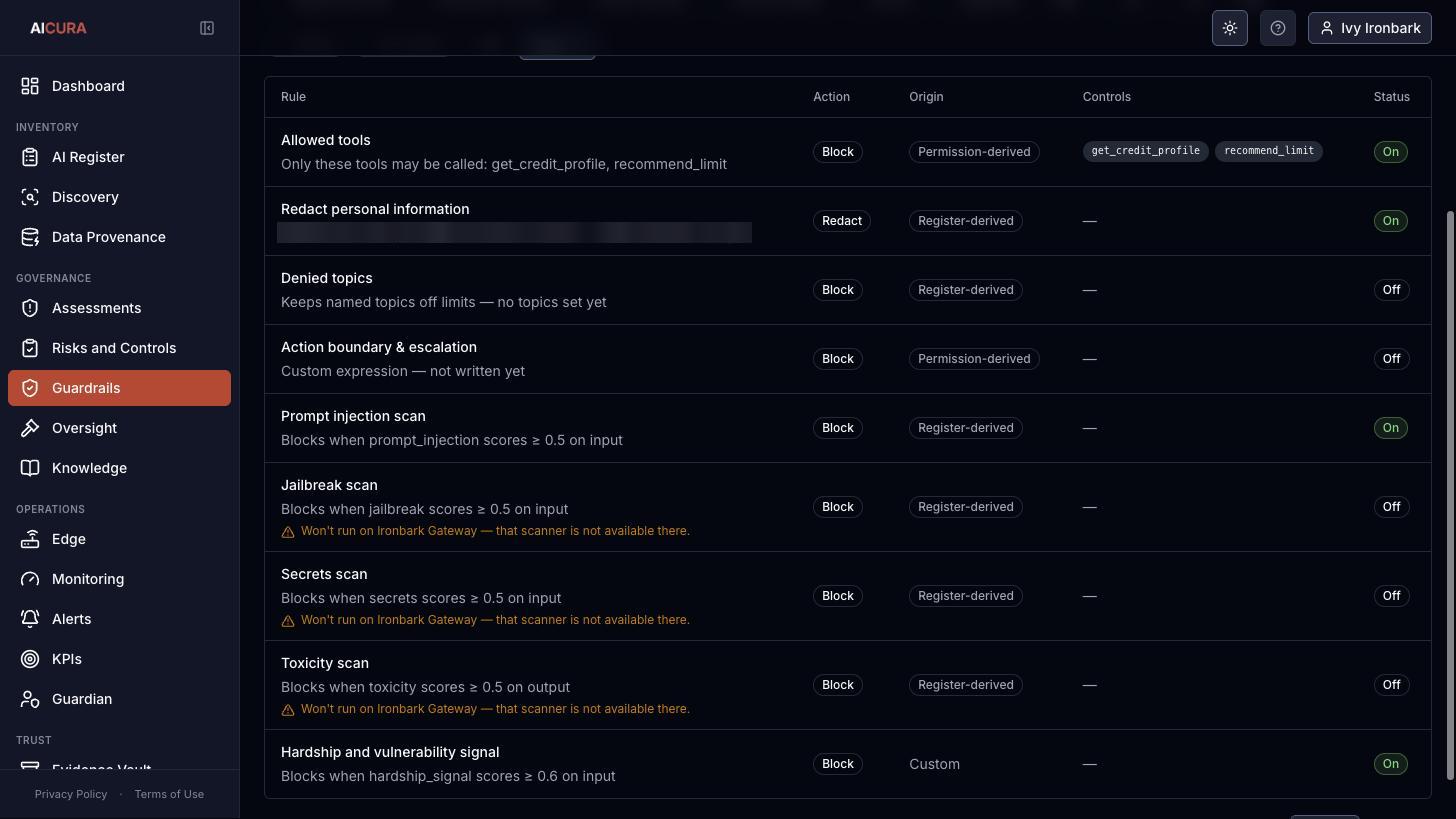The image size is (1456, 819).
Task: Enable the Toxicity scan status
Action: [1391, 685]
